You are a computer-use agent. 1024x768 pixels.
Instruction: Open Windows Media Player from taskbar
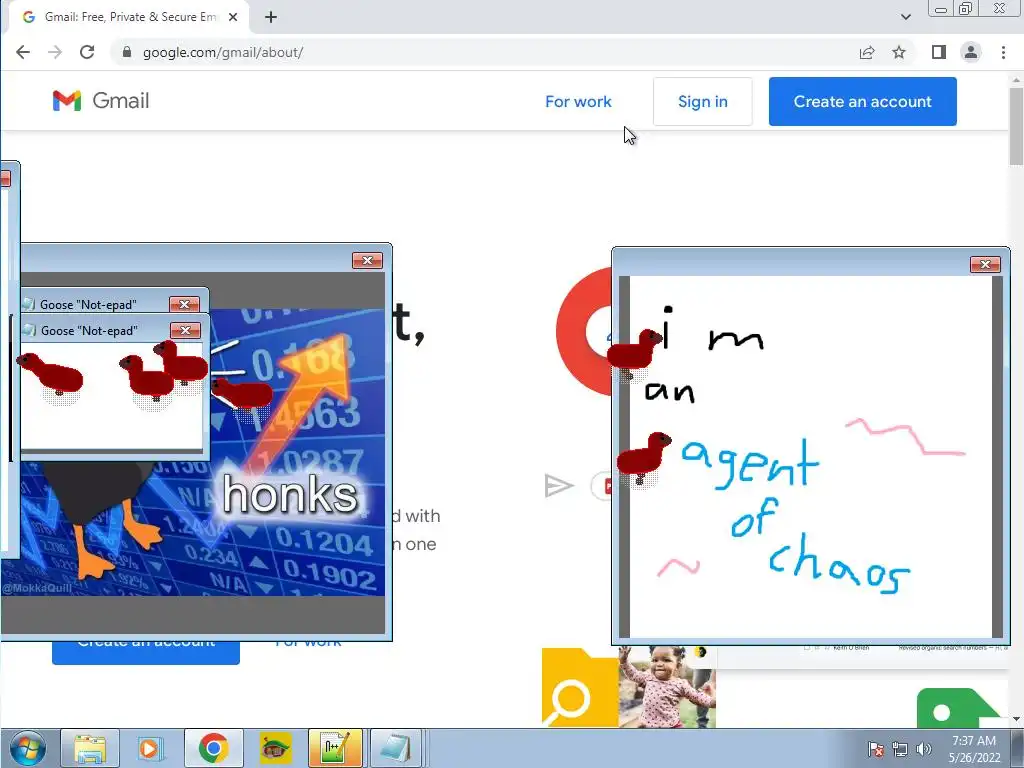(150, 748)
